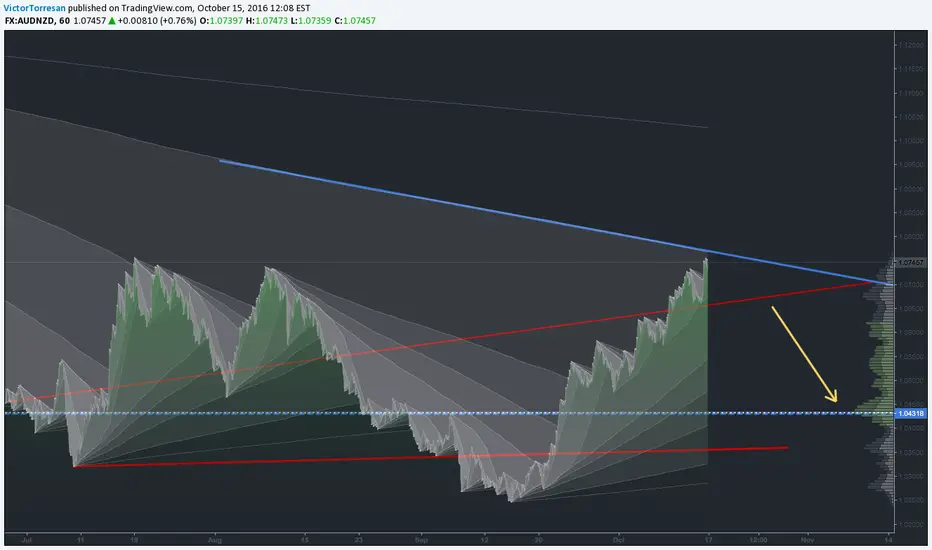The width and height of the screenshot is (932, 550).
Task: Click the blue 1.04318 price level tag
Action: click(910, 413)
